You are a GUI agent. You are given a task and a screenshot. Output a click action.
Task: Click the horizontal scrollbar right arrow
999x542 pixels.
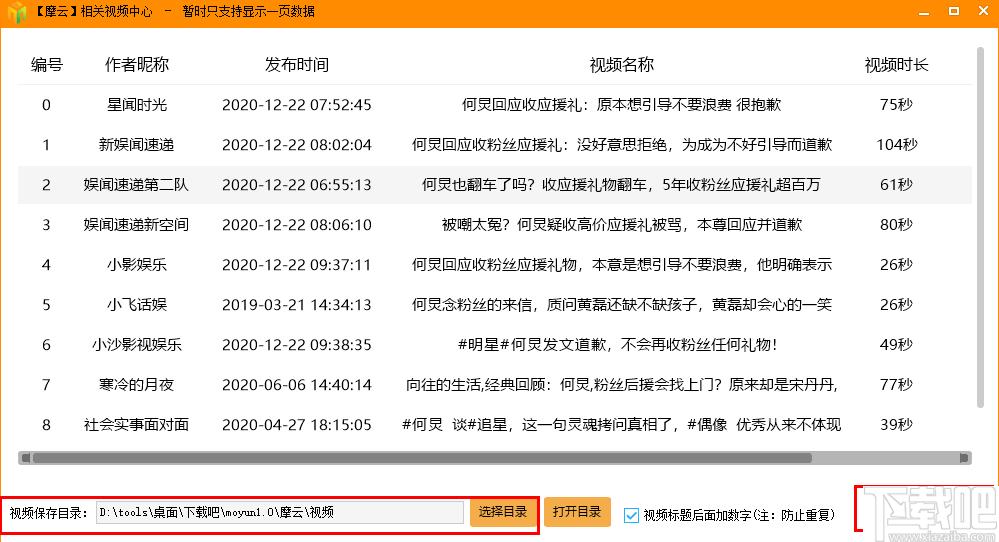pos(965,458)
